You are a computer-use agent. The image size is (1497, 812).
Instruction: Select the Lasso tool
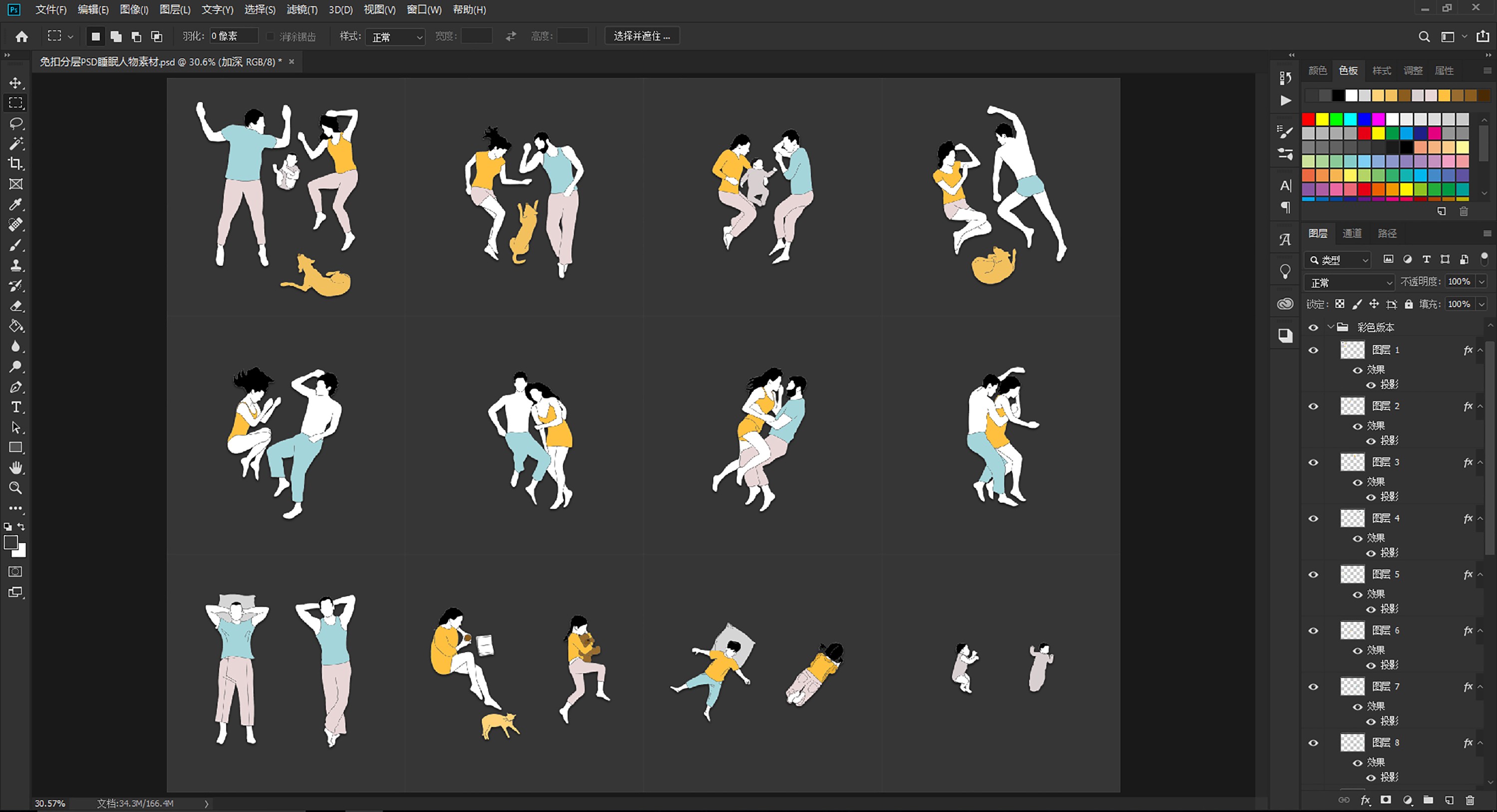pos(15,123)
